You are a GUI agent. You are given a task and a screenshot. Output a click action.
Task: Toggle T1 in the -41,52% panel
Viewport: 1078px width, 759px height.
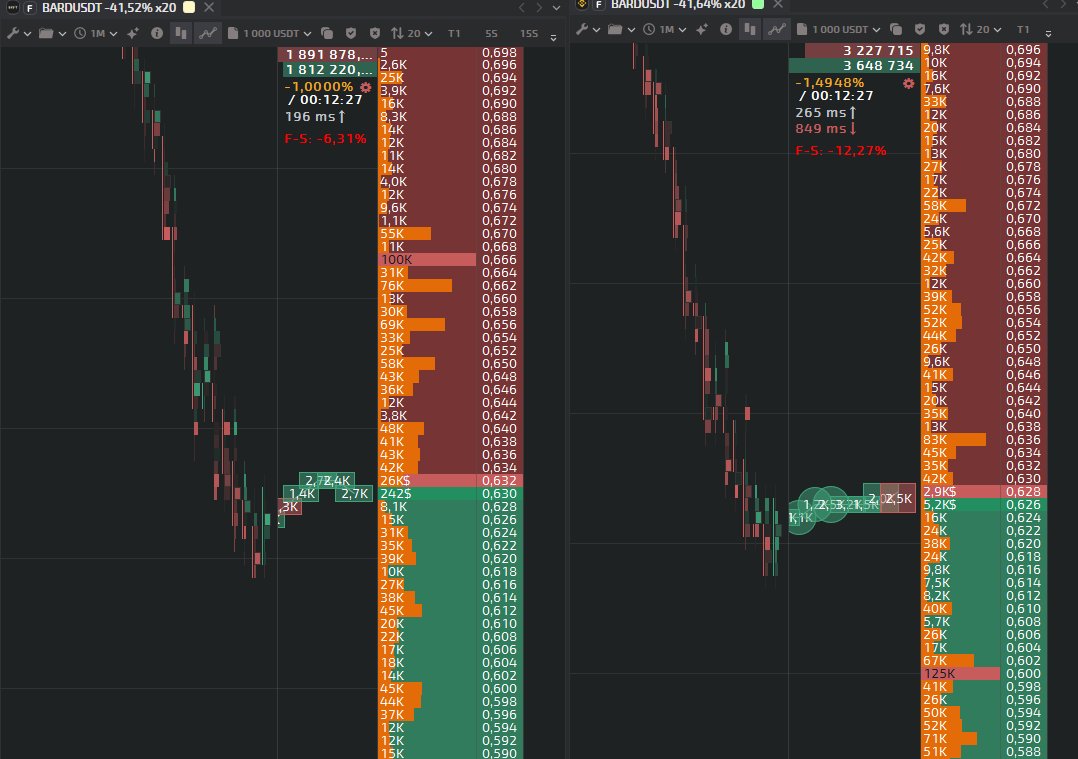pyautogui.click(x=454, y=33)
